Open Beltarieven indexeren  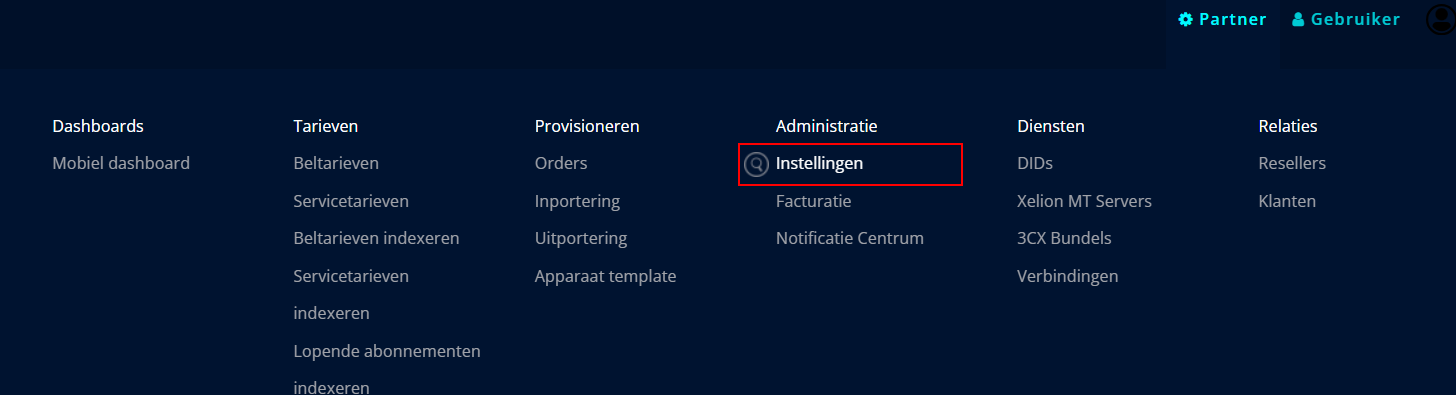click(x=376, y=239)
